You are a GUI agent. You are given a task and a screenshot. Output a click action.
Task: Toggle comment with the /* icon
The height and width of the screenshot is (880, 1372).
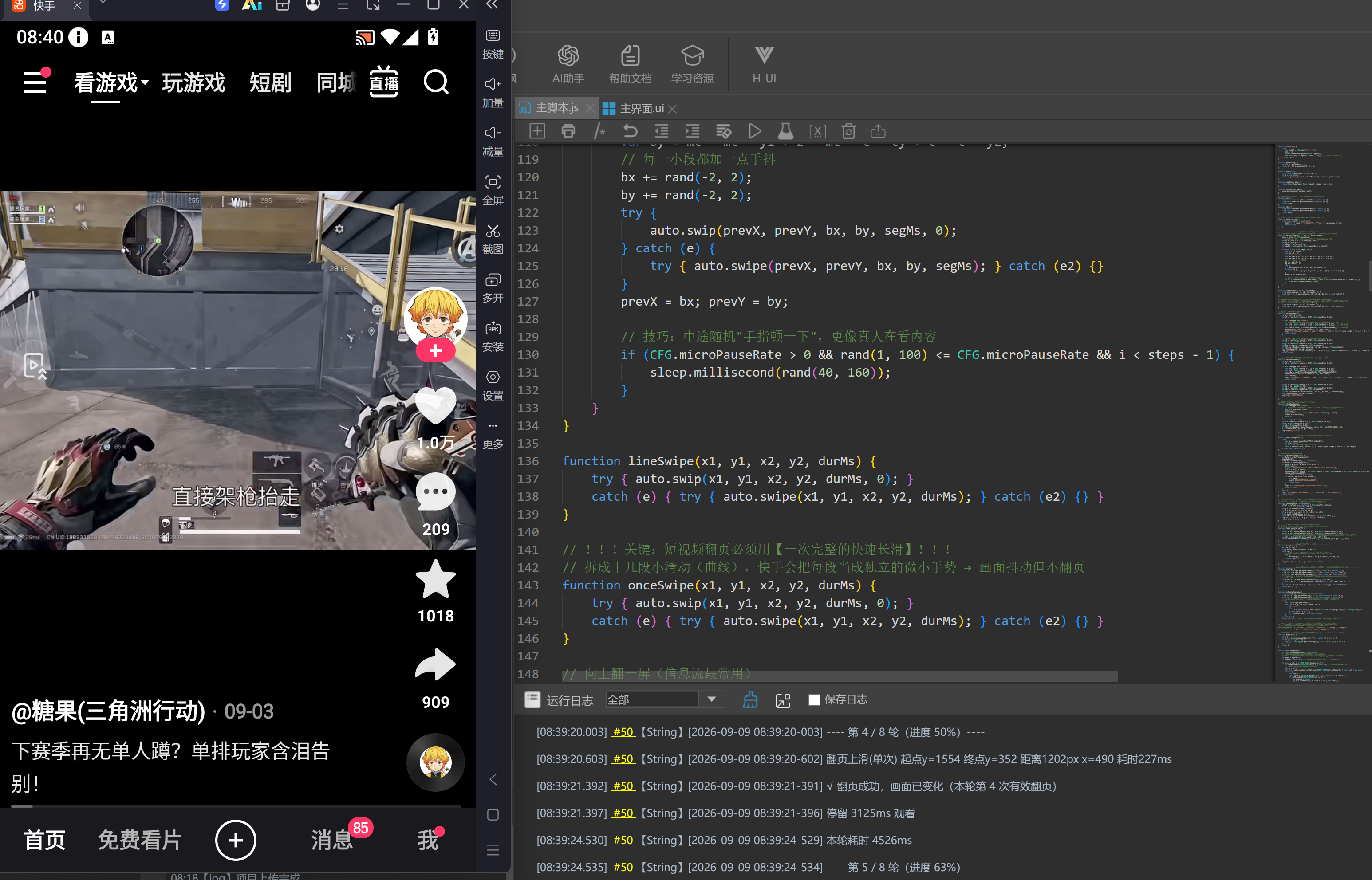[599, 131]
